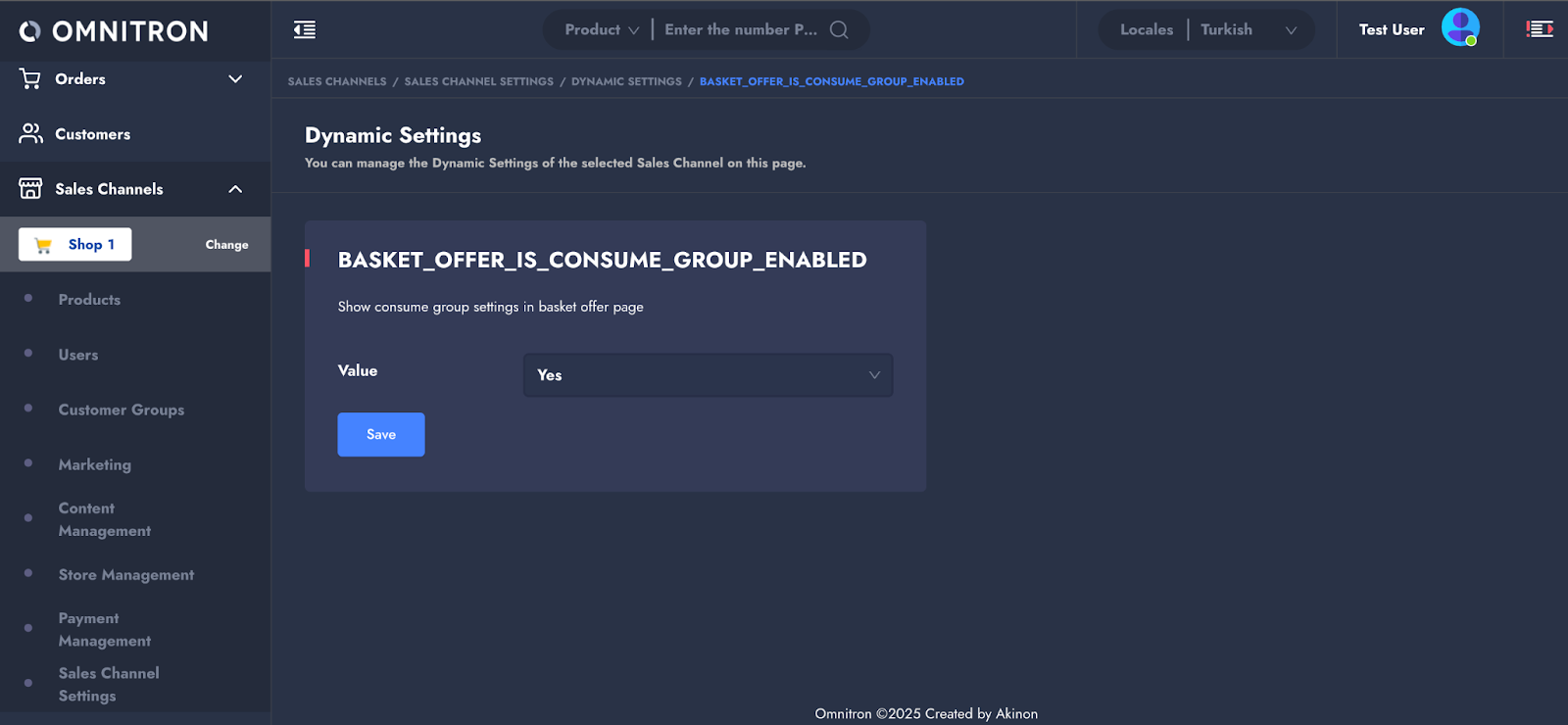This screenshot has width=1568, height=725.
Task: Focus the product number search field
Action: pos(740,29)
